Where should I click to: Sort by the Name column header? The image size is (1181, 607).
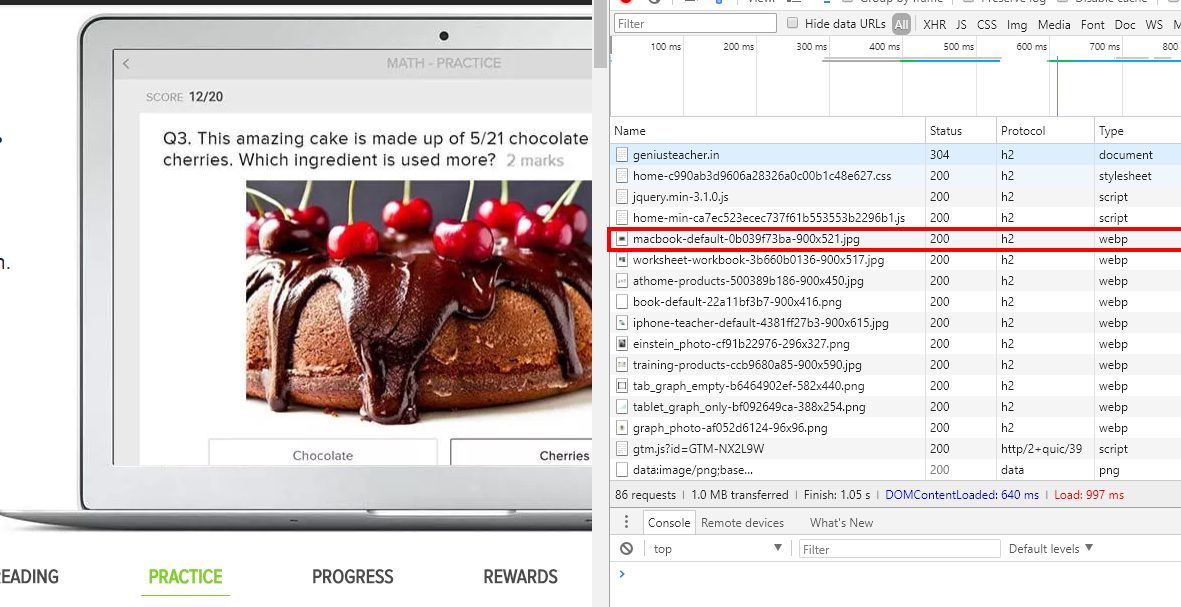(x=767, y=131)
